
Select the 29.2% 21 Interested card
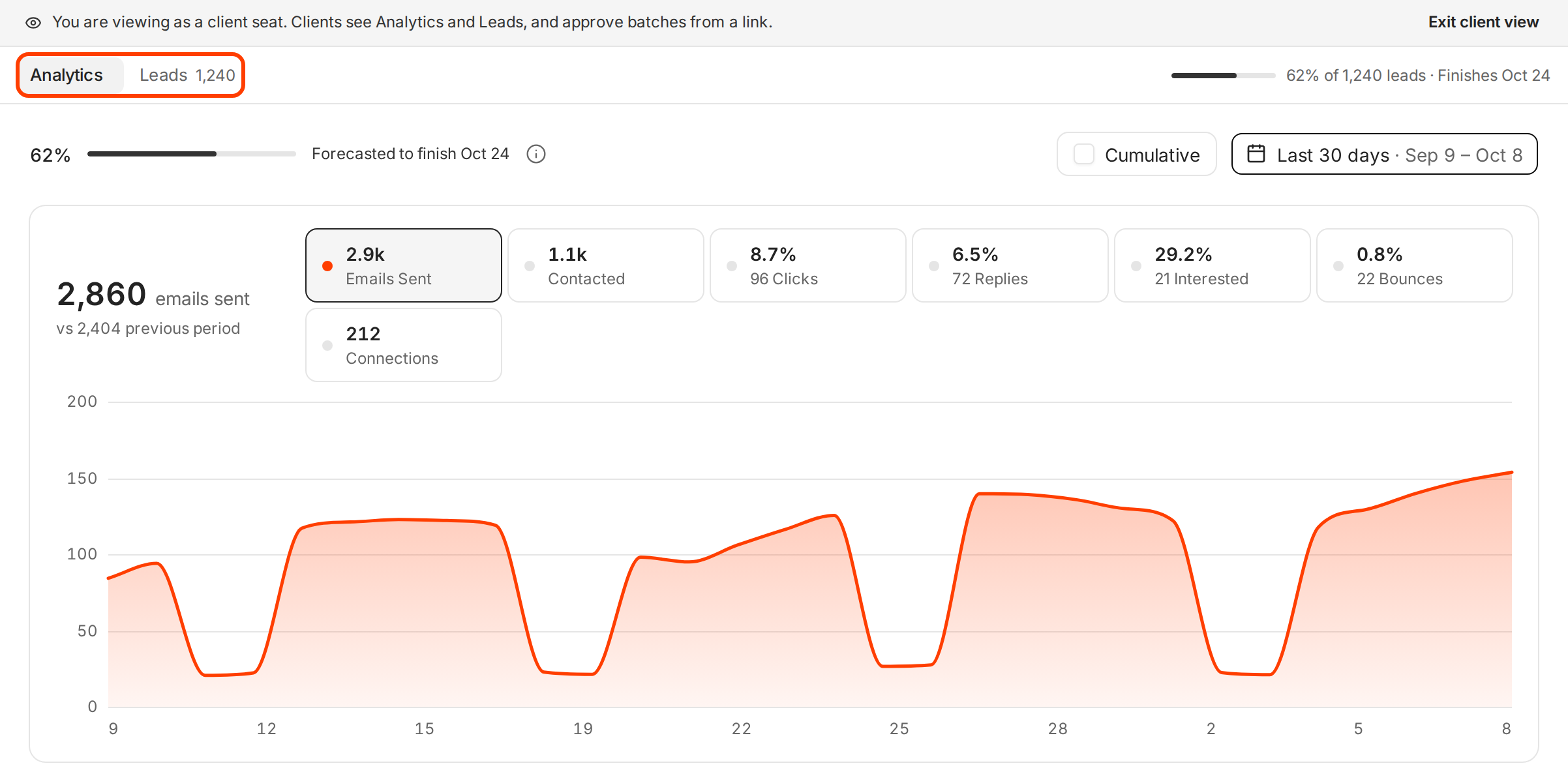tap(1213, 265)
